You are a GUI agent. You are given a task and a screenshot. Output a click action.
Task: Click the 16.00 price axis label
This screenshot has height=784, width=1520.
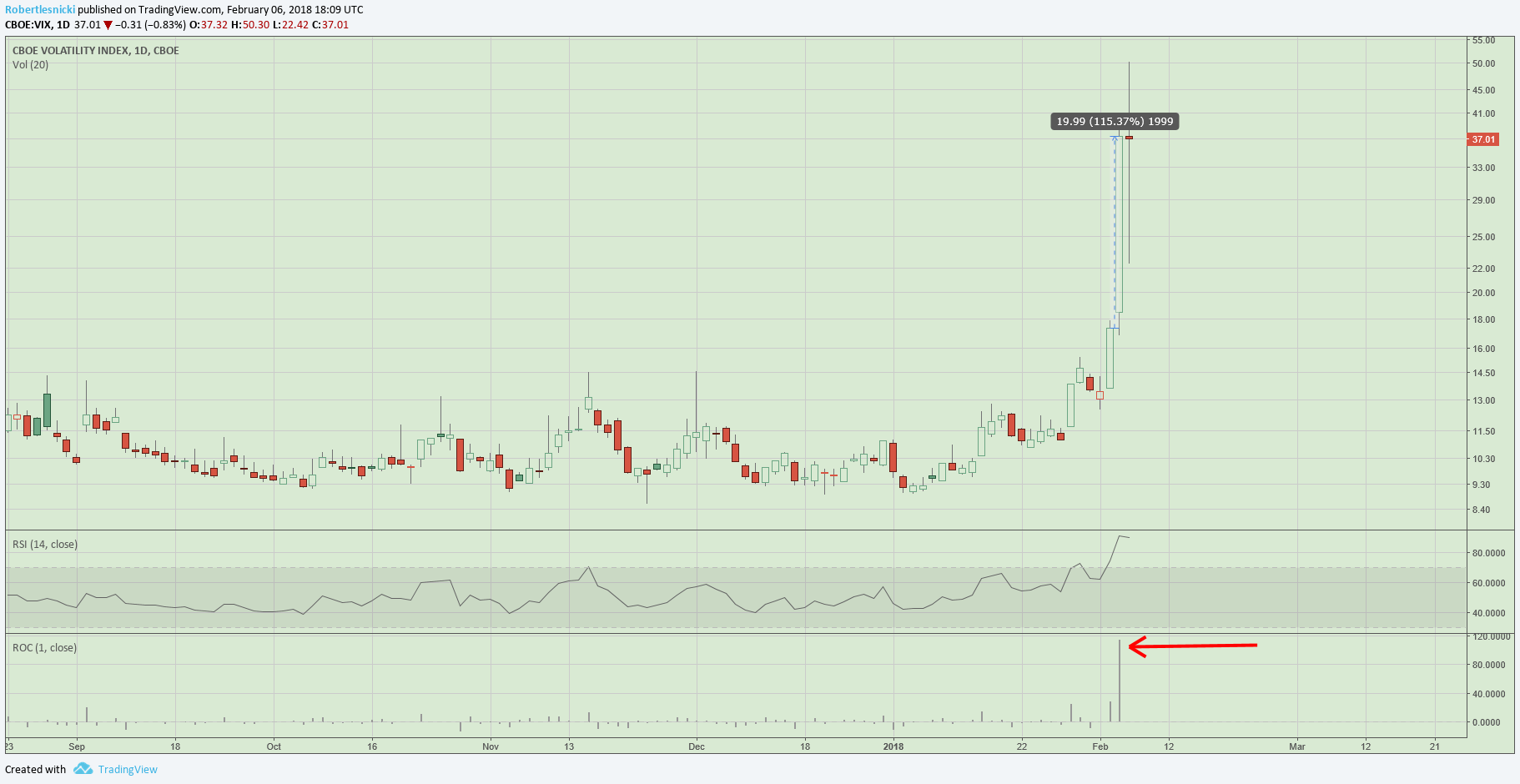(x=1483, y=349)
